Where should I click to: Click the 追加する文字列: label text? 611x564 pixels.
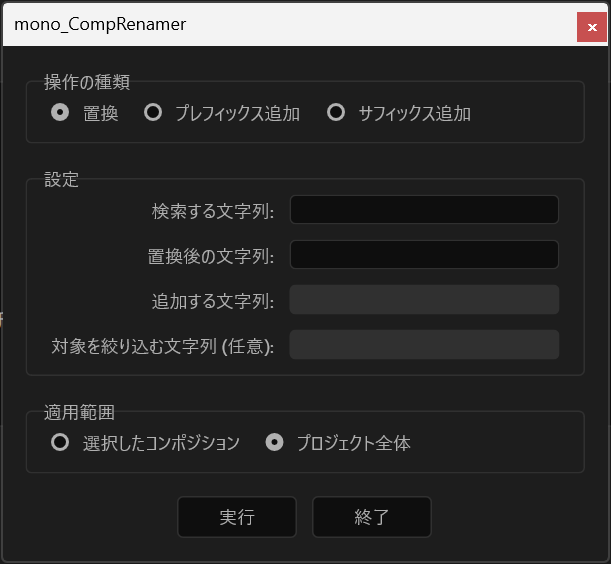click(212, 301)
